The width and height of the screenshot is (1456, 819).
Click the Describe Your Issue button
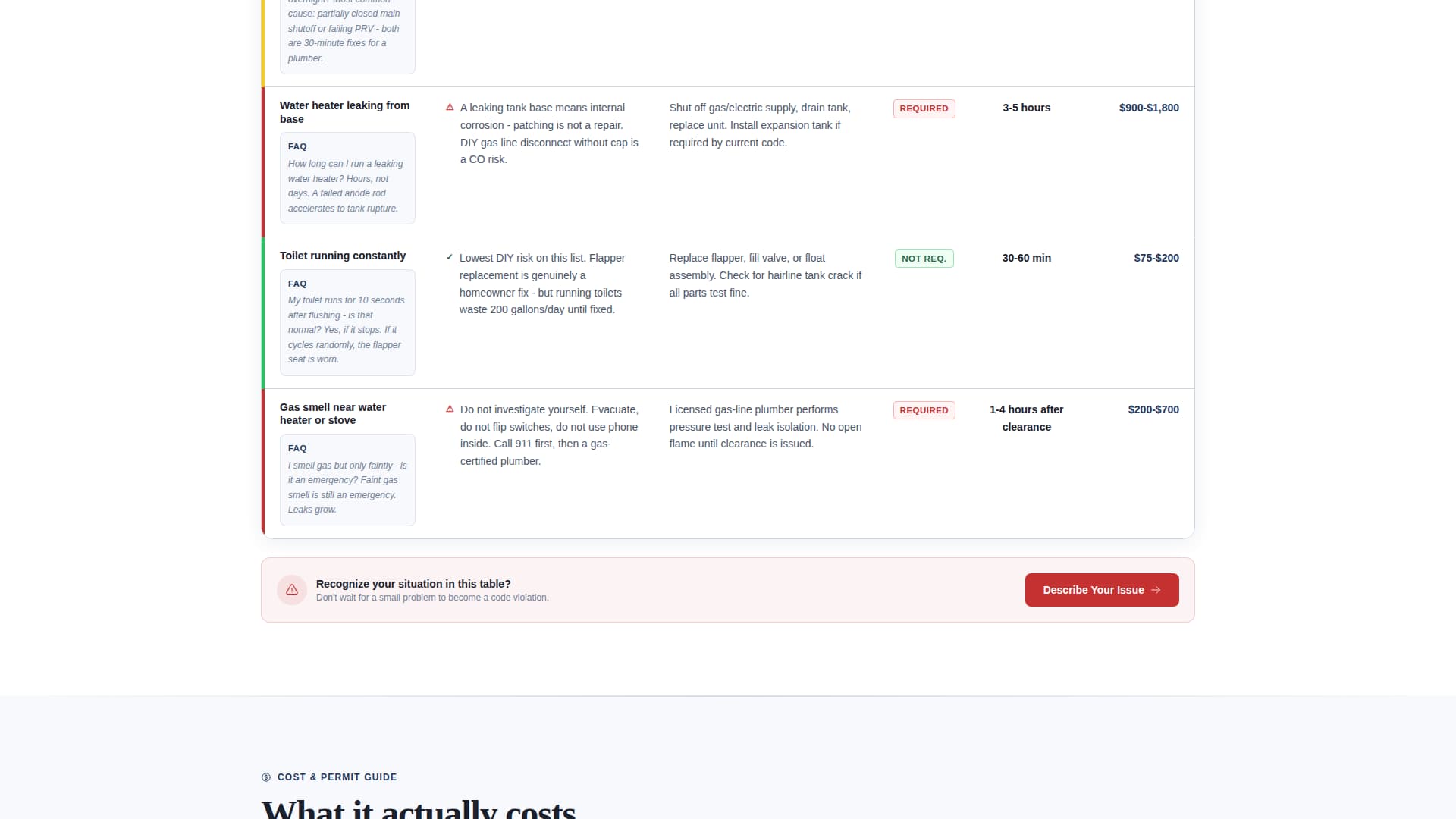pos(1102,590)
